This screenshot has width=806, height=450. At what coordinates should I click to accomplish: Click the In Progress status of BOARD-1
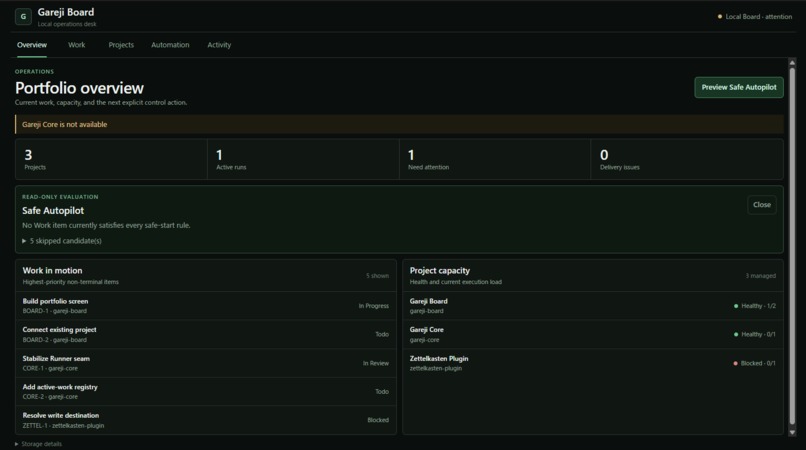click(374, 306)
